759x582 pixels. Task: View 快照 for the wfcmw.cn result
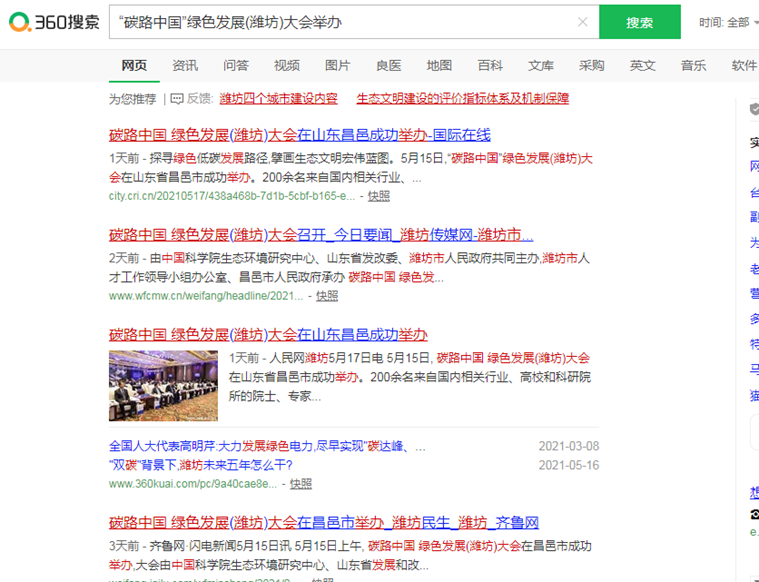327,296
